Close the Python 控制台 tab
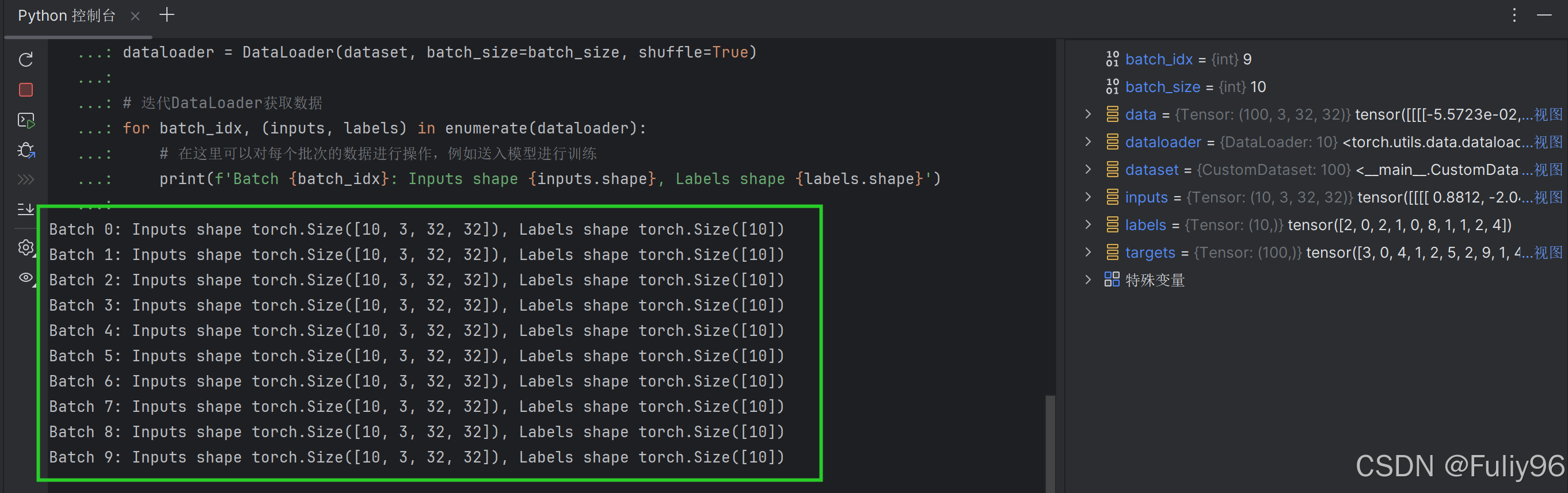This screenshot has width=1568, height=493. pyautogui.click(x=135, y=17)
